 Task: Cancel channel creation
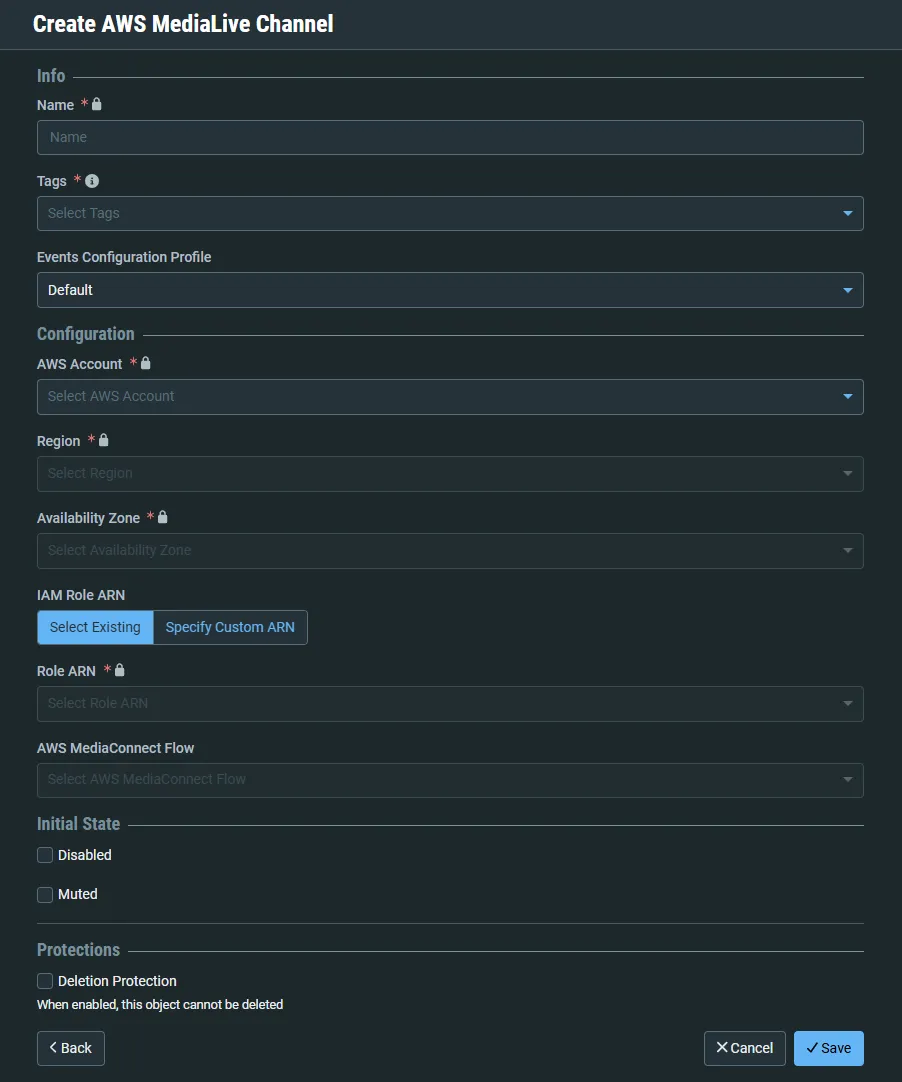pyautogui.click(x=745, y=1048)
